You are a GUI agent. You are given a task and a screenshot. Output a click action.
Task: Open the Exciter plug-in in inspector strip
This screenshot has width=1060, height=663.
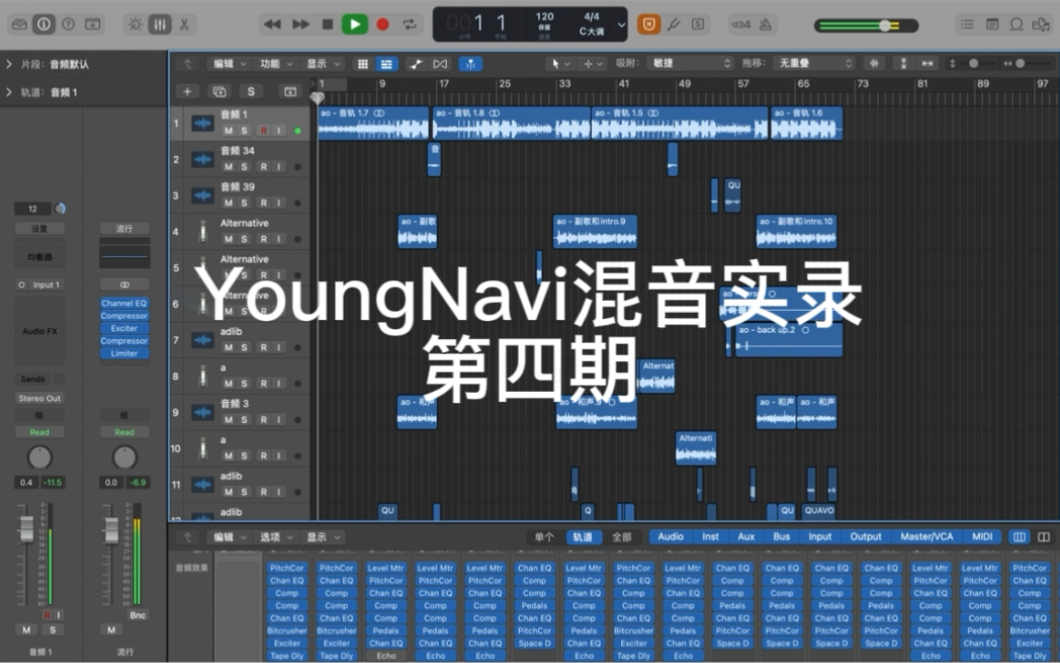point(124,328)
